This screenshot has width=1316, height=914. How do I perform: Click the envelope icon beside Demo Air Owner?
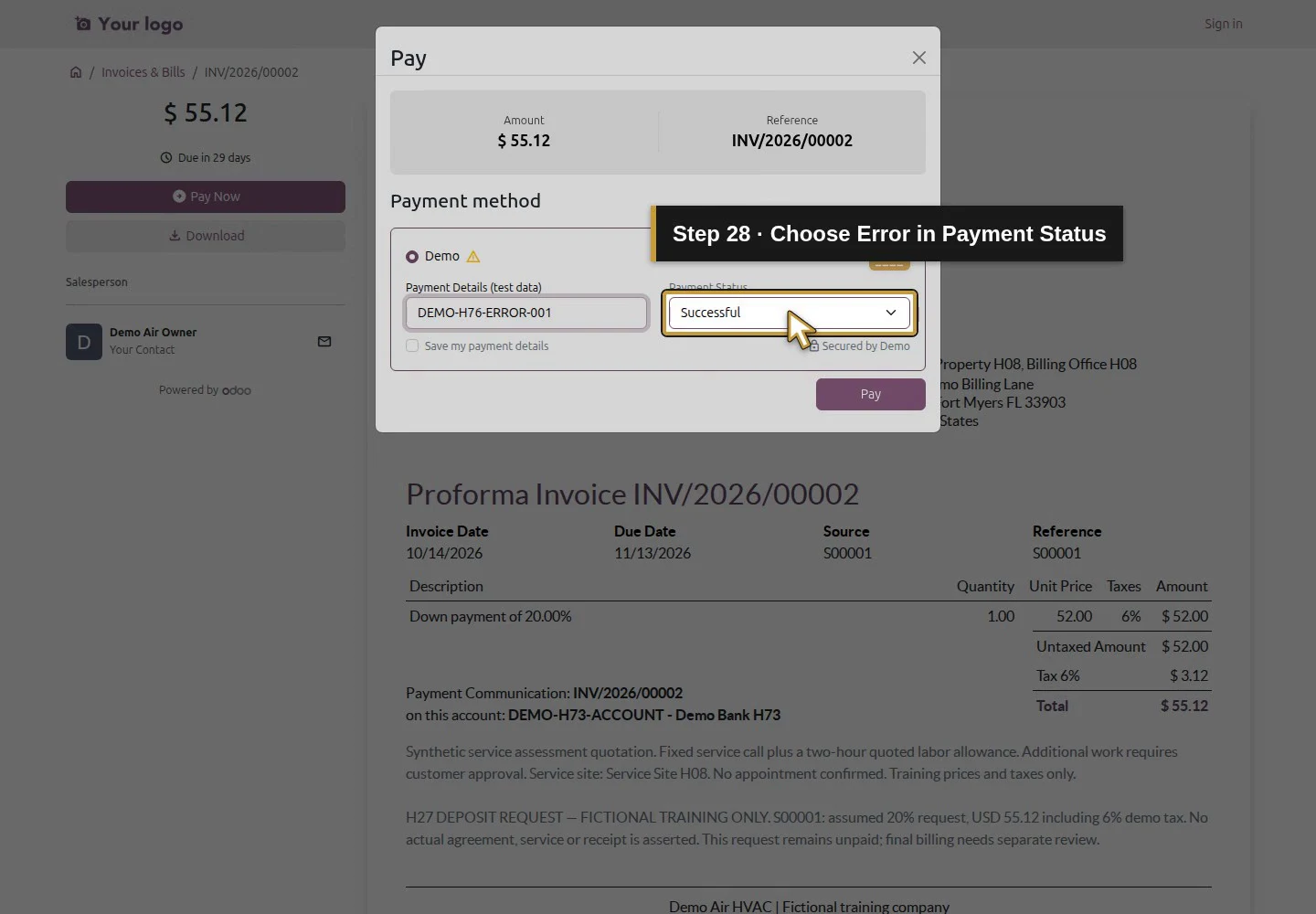tap(324, 342)
